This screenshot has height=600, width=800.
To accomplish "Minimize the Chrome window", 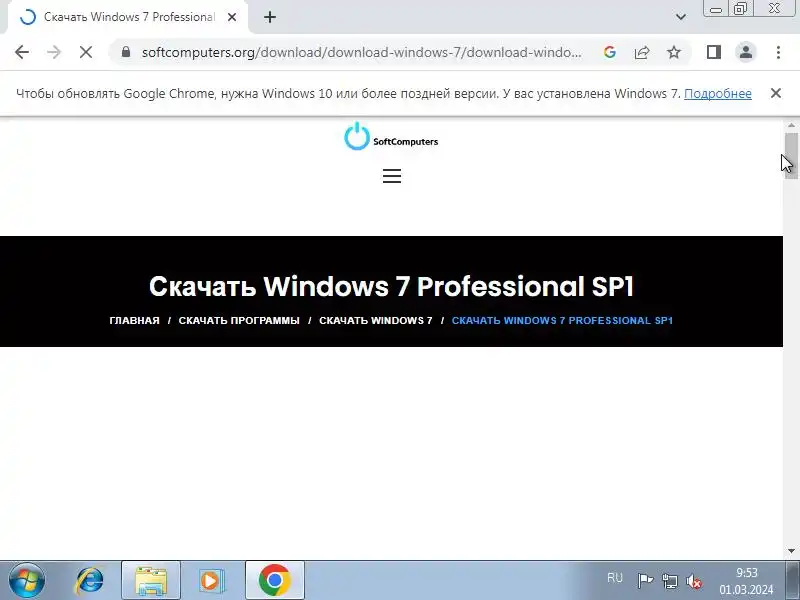I will point(716,9).
